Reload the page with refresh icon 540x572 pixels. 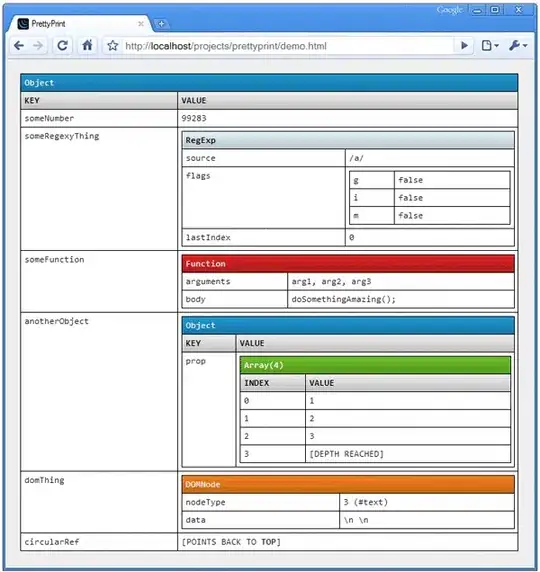(x=62, y=46)
